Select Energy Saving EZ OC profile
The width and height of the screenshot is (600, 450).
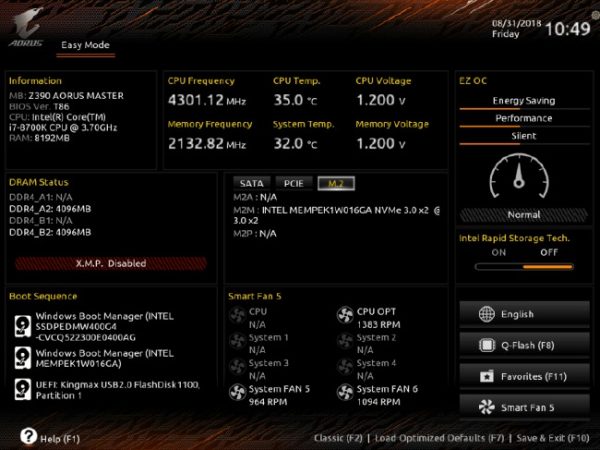pyautogui.click(x=524, y=101)
